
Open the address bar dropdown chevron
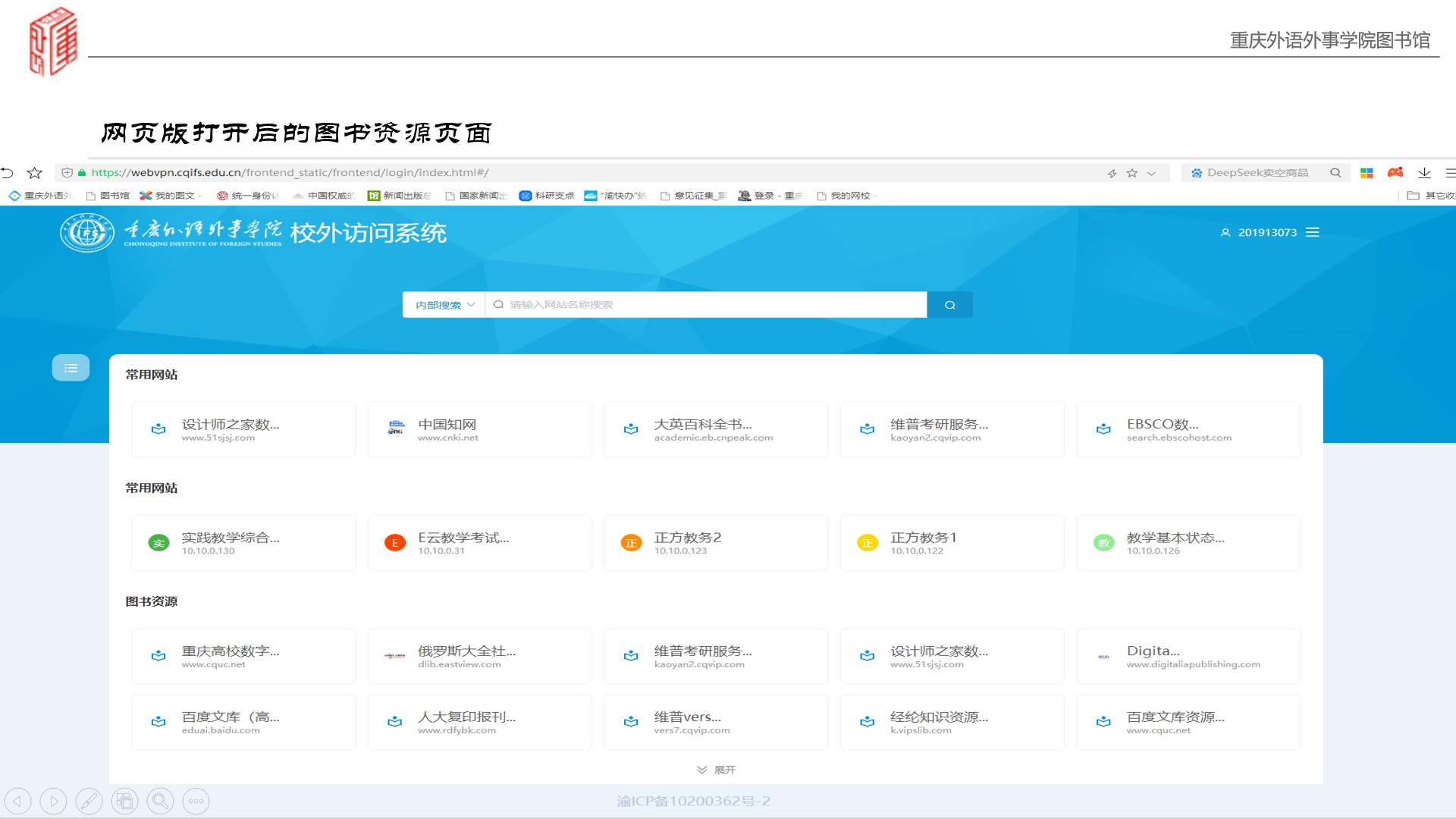tap(1152, 173)
